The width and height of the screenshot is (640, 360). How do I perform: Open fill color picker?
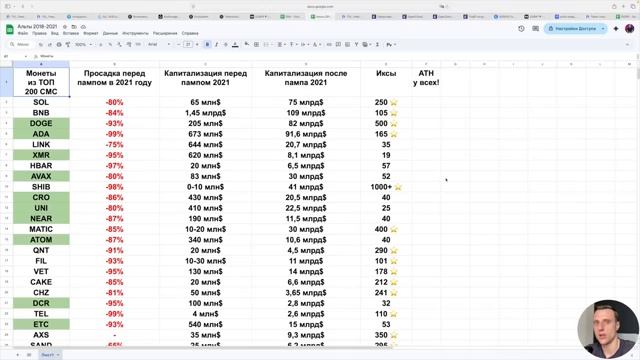(x=247, y=44)
